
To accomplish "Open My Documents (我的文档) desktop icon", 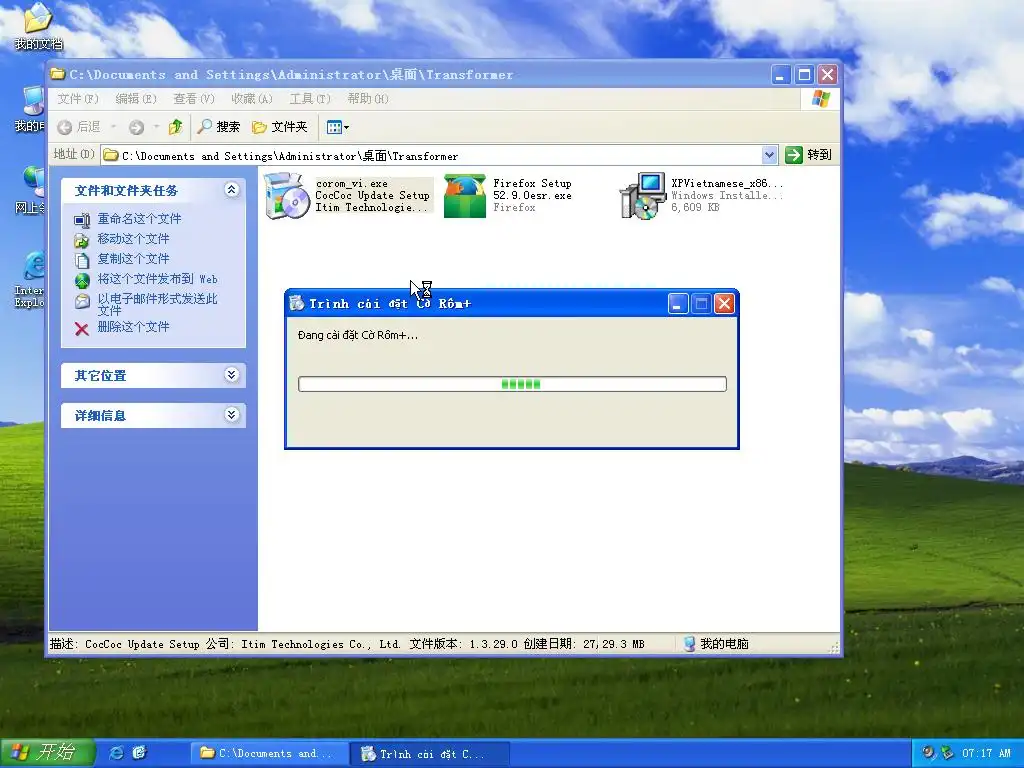I will pos(39,25).
